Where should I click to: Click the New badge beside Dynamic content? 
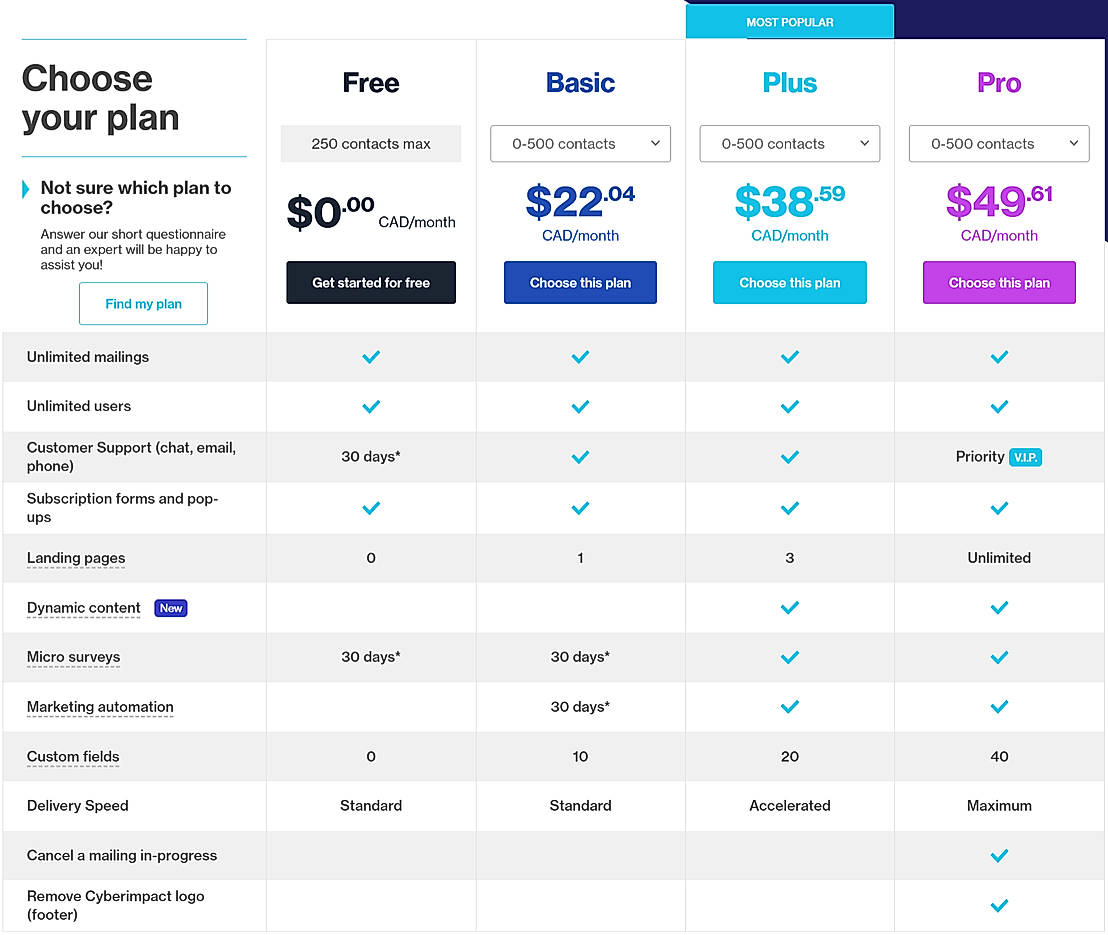click(171, 608)
